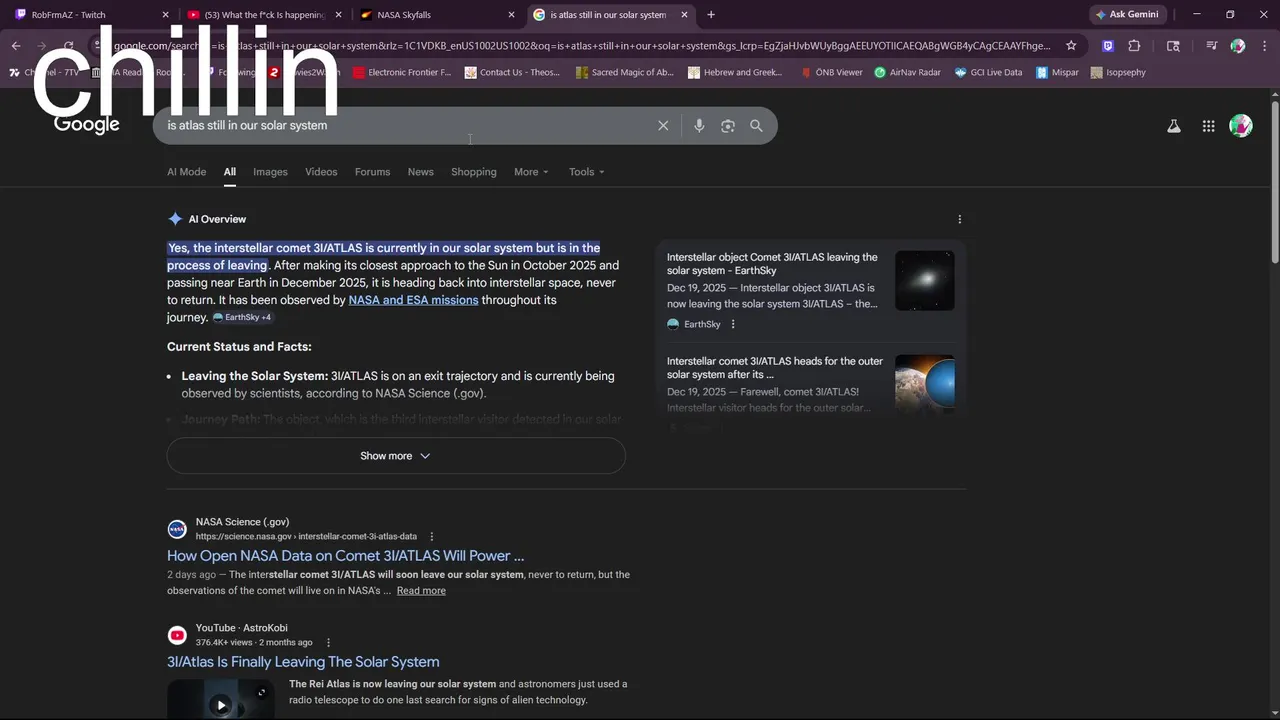Open AstroKobi result three-dot menu
Screen dimensions: 1280x720
[x=328, y=643]
